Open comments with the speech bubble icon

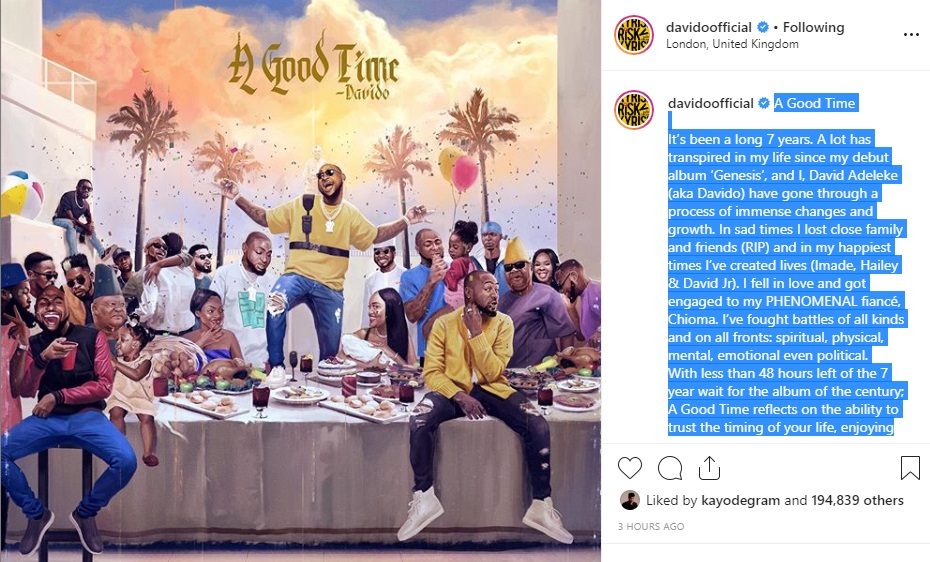point(670,468)
